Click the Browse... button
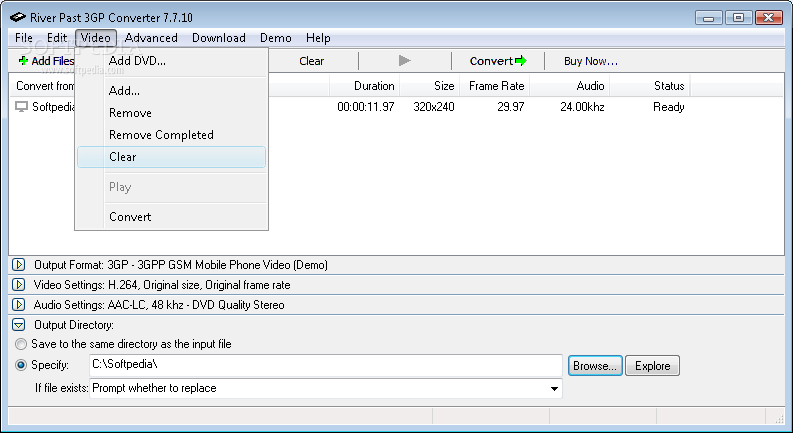Screen dimensions: 793x433 point(595,366)
